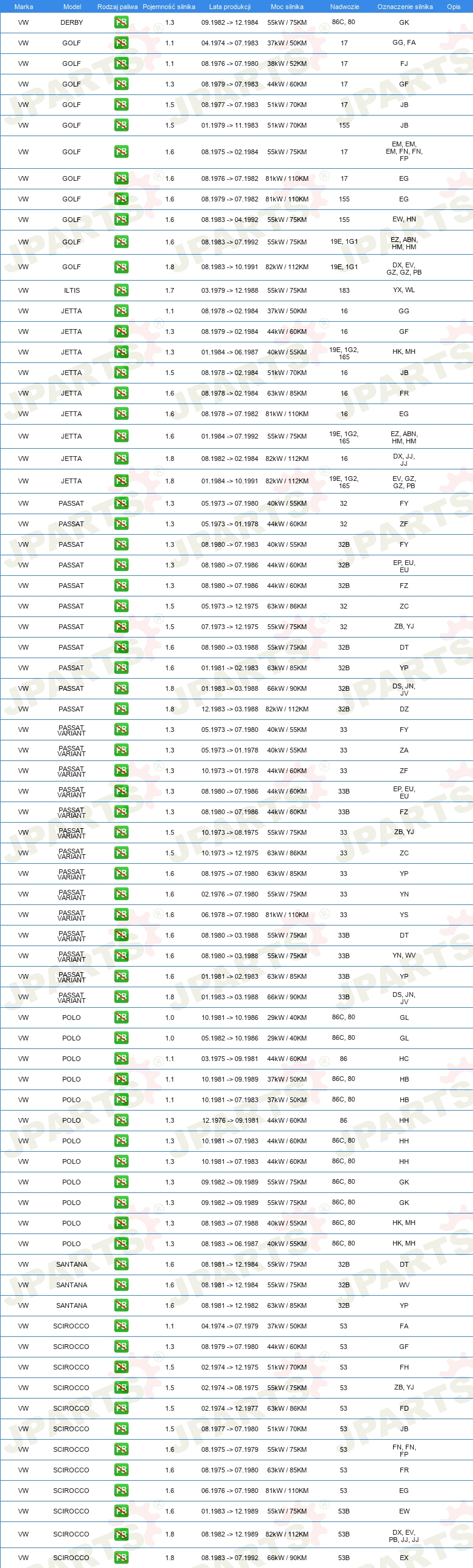The width and height of the screenshot is (473, 1568).
Task: Click the fuel icon in the JETTA FR row
Action: click(x=121, y=393)
